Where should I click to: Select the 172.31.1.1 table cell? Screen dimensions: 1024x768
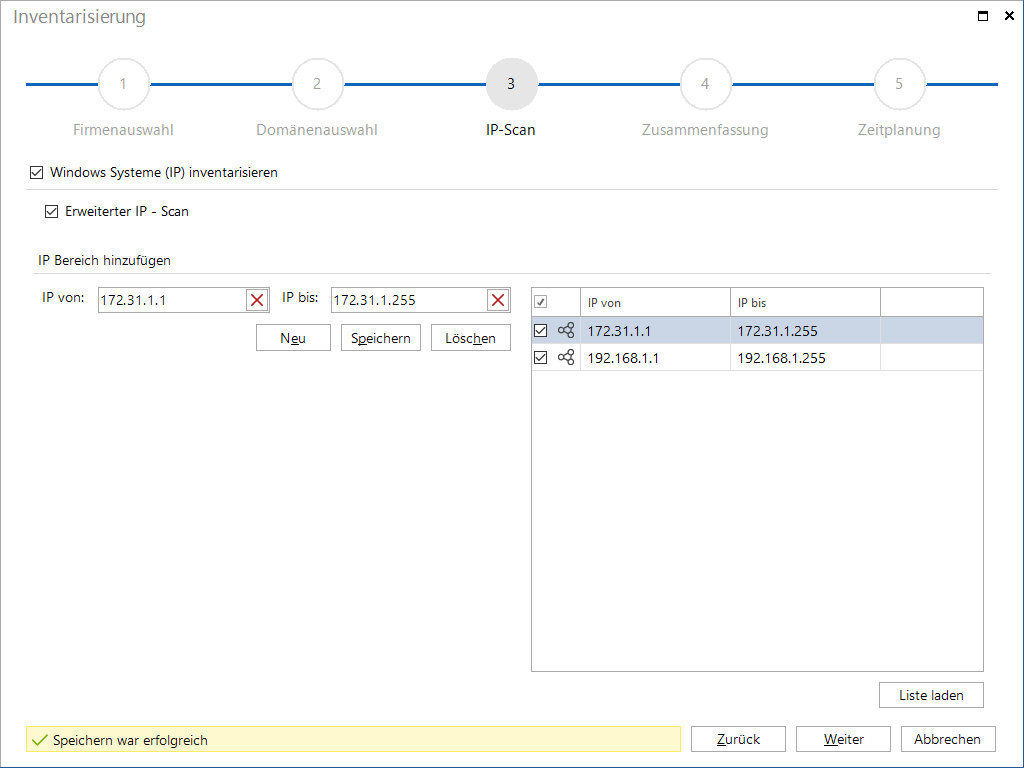coord(655,330)
